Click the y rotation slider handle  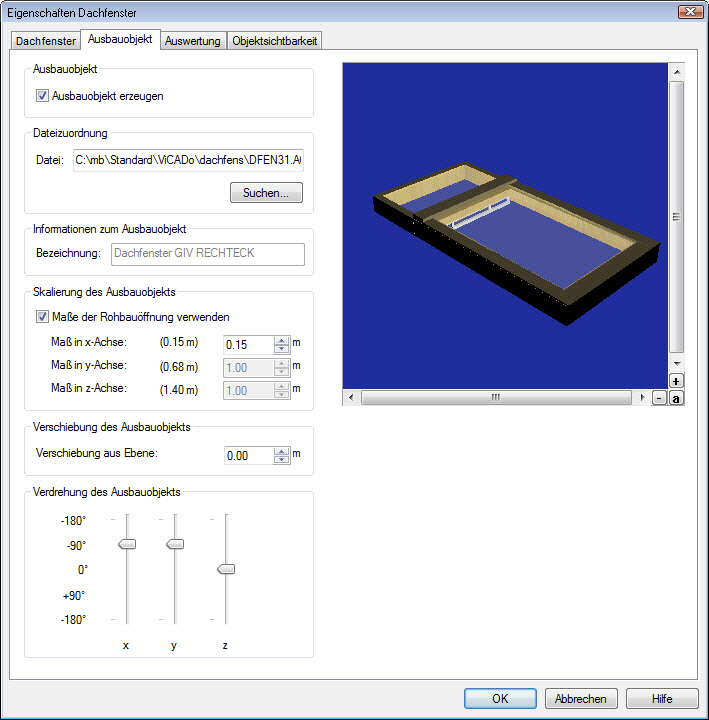point(175,544)
